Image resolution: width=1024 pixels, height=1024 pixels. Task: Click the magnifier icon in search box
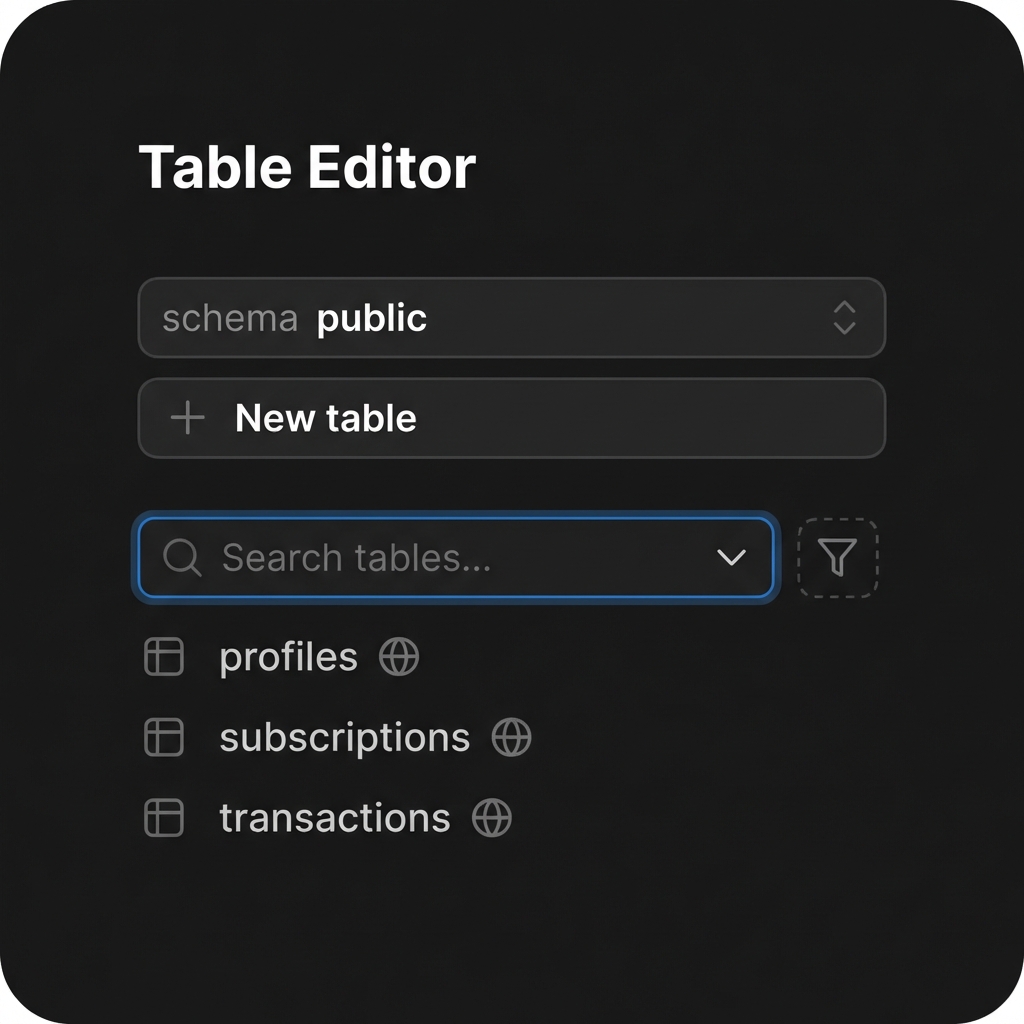pyautogui.click(x=182, y=558)
